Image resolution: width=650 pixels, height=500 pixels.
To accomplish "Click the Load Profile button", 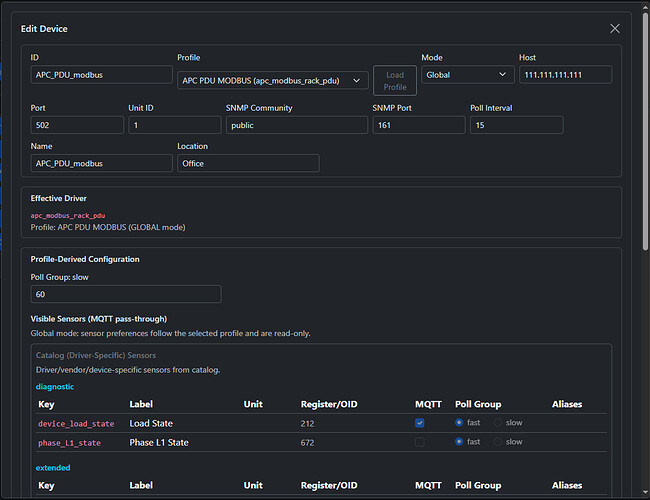I will point(395,81).
